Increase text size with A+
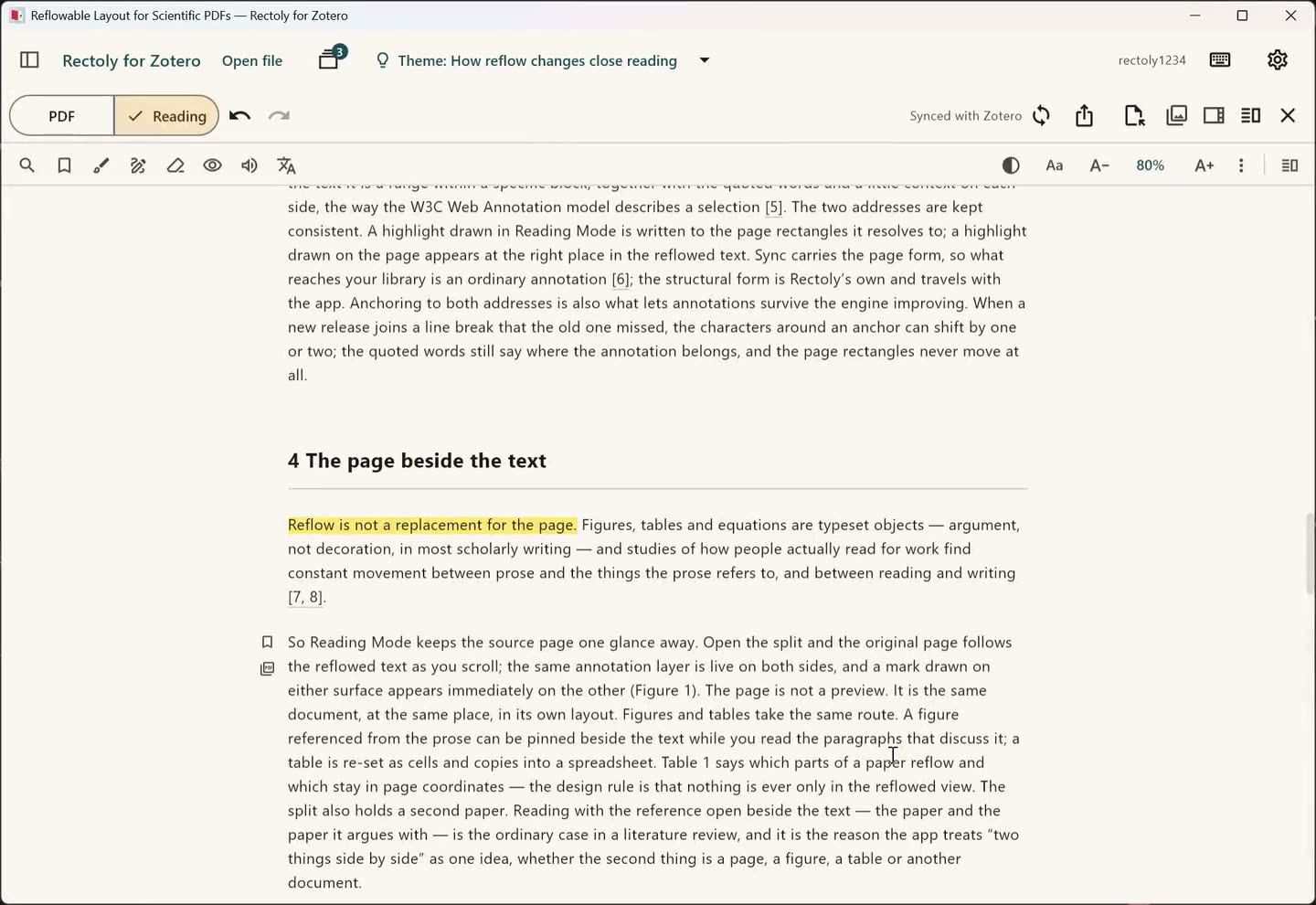1316x905 pixels. pyautogui.click(x=1205, y=165)
